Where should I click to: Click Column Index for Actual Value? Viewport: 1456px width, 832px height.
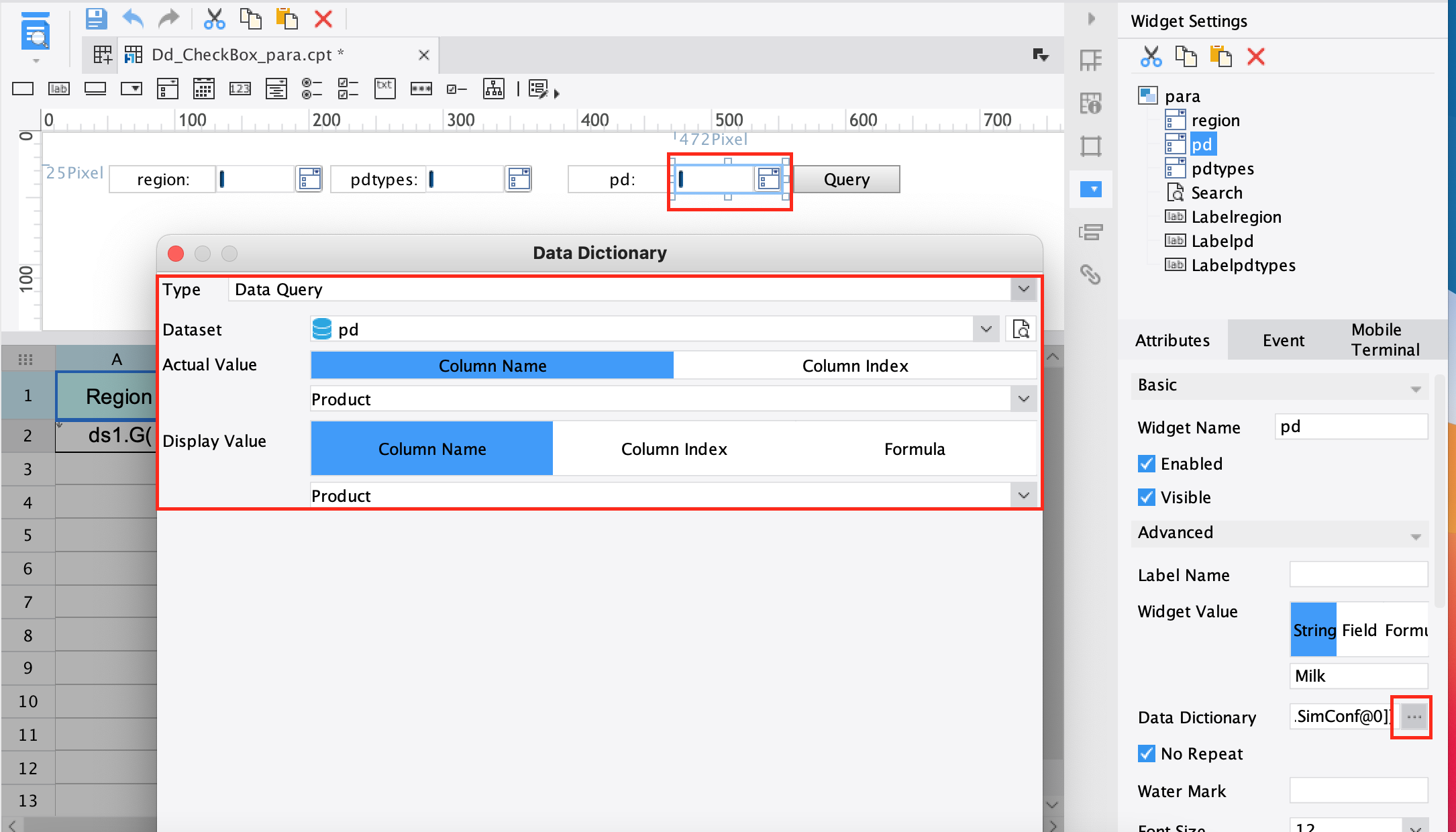pyautogui.click(x=855, y=365)
